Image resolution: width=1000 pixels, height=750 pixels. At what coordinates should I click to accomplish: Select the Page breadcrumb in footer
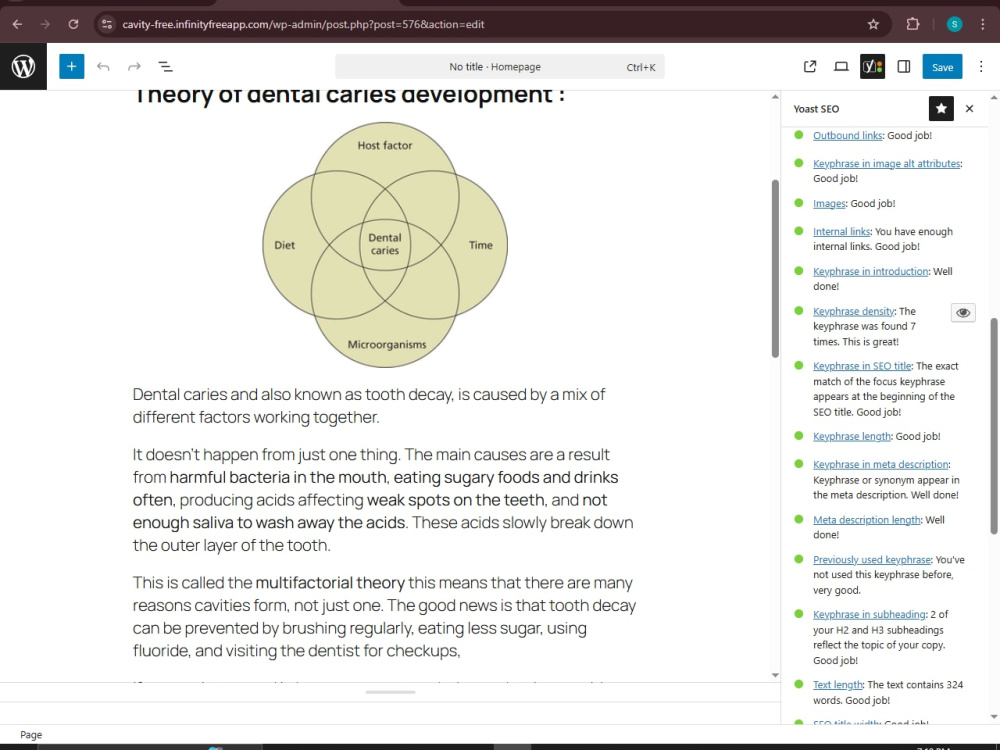pyautogui.click(x=31, y=735)
